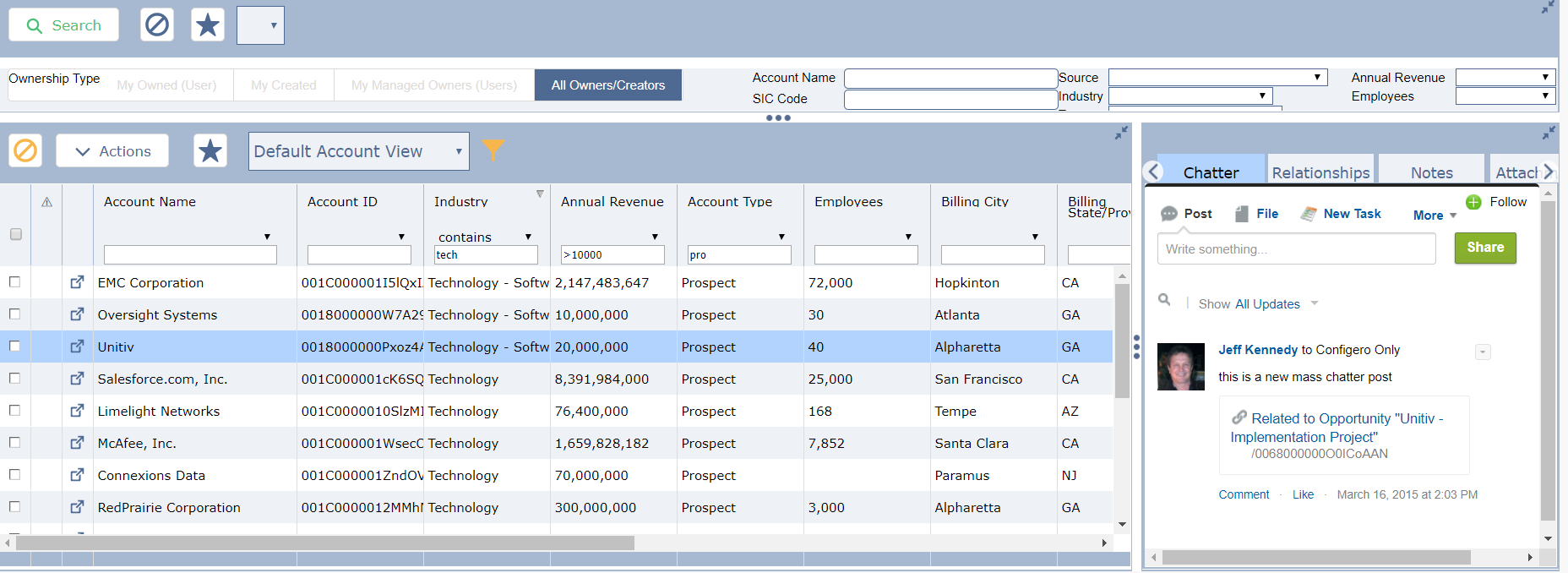The image size is (1568, 573).
Task: Check the Oversight Systems row checkbox
Action: [x=14, y=314]
